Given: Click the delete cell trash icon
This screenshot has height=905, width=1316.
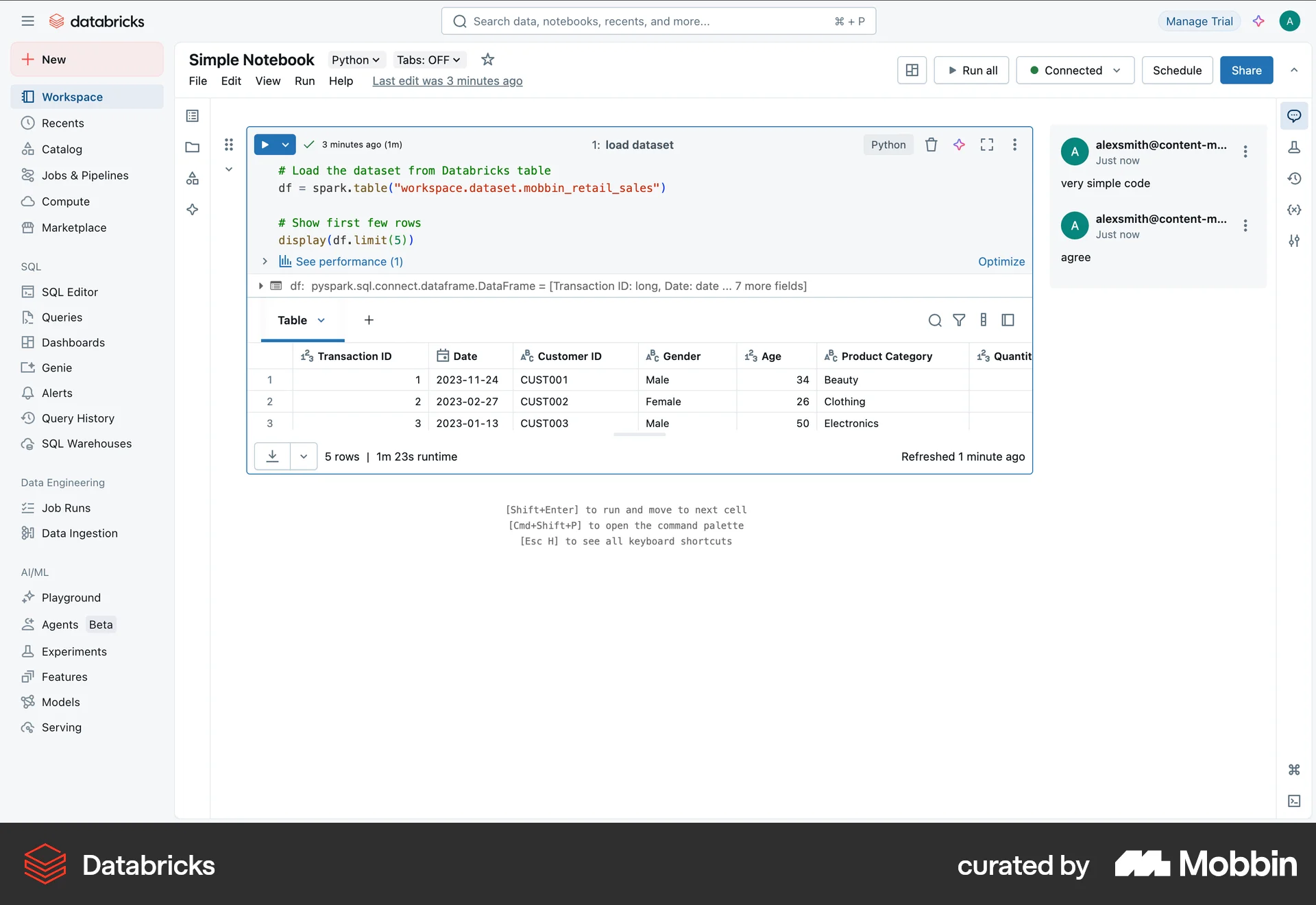Looking at the screenshot, I should tap(930, 144).
